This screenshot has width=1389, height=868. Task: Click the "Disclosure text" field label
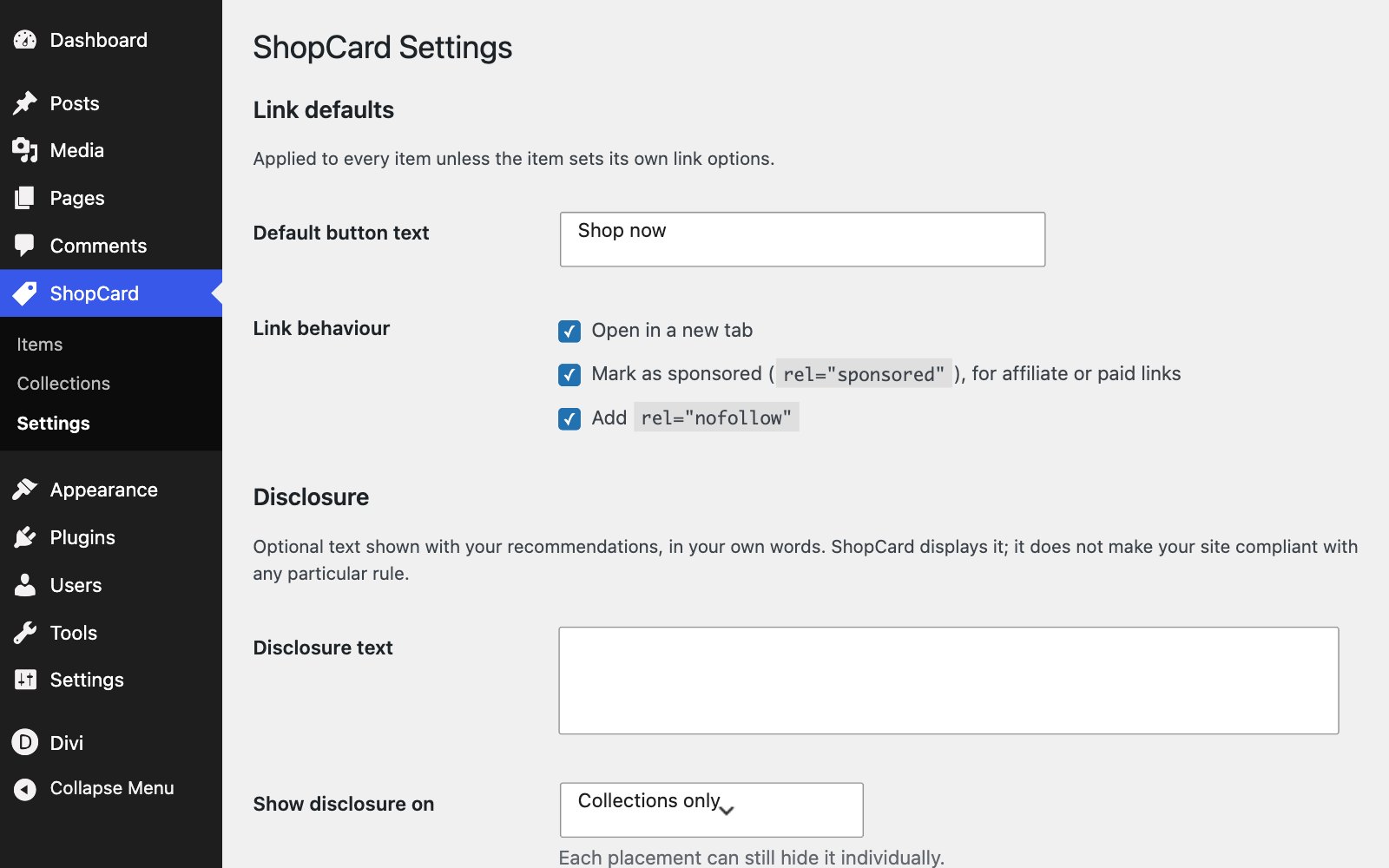pos(323,648)
